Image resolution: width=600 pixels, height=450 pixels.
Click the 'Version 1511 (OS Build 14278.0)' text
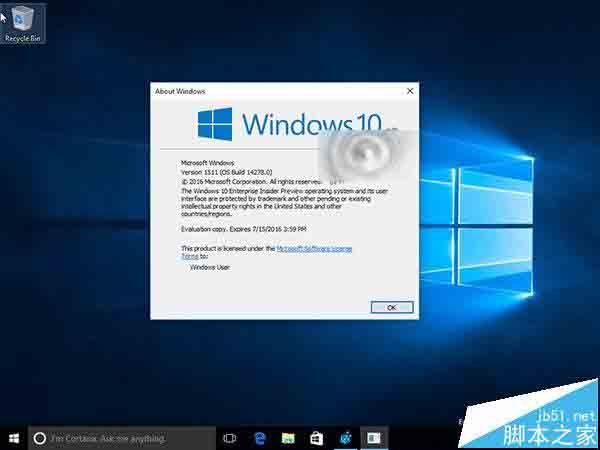[x=227, y=172]
